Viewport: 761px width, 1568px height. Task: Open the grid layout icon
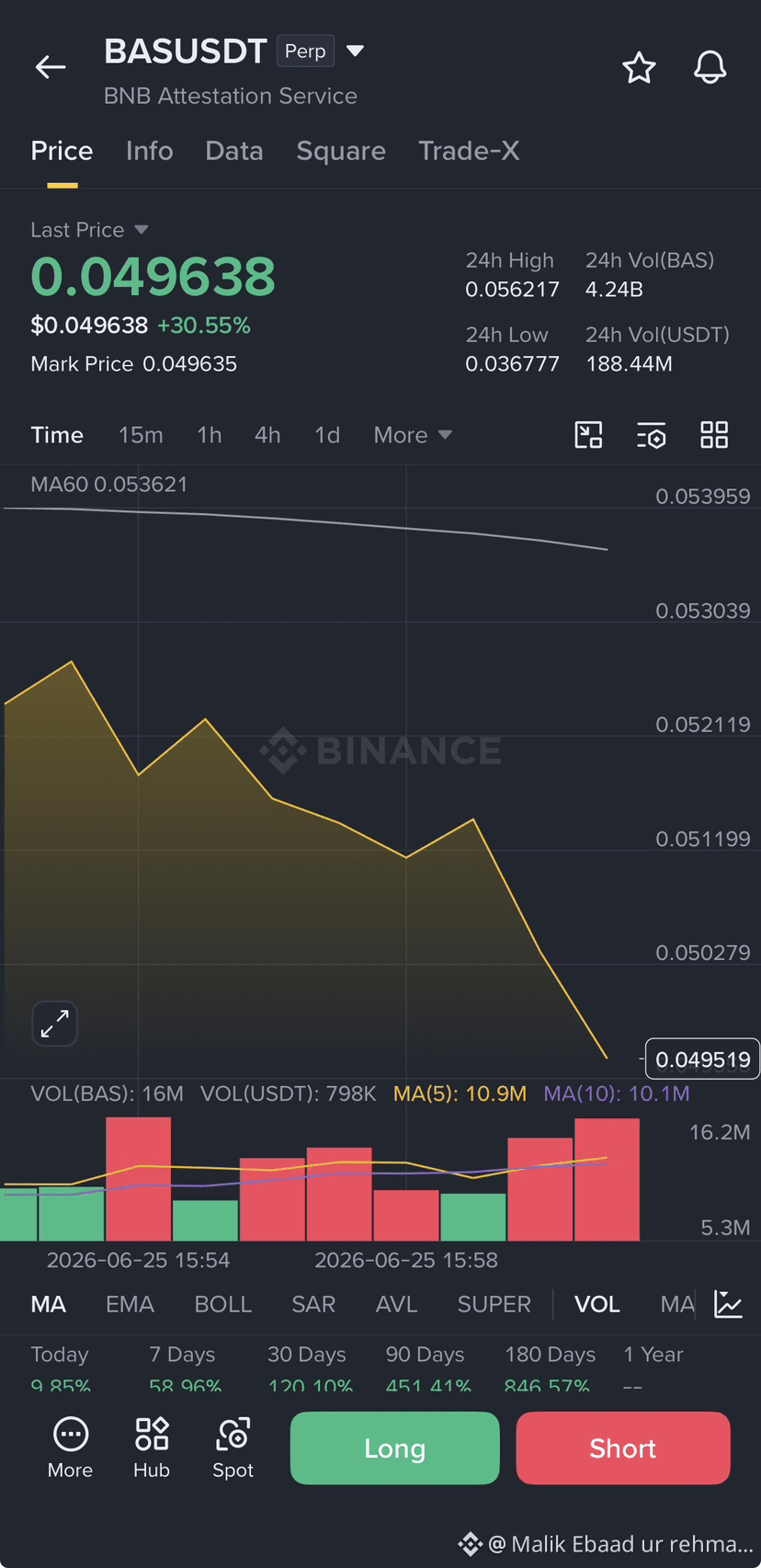click(714, 435)
